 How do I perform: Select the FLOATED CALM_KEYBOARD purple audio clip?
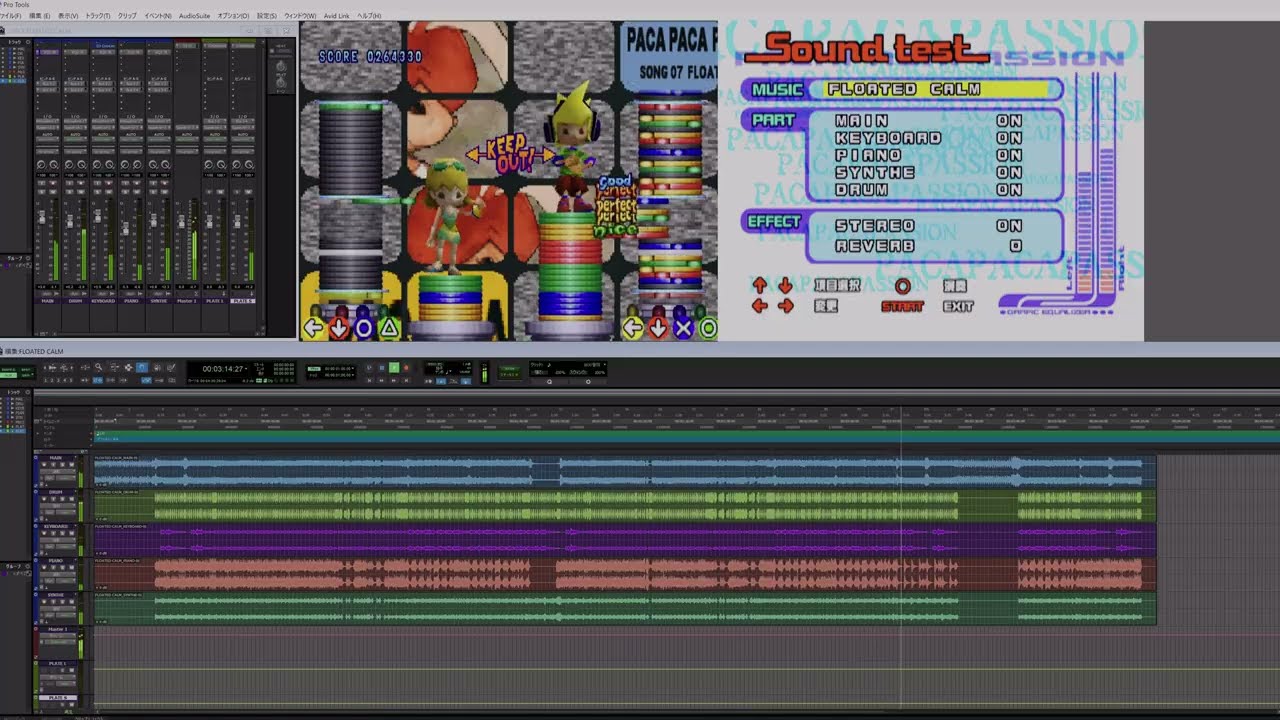pyautogui.click(x=625, y=539)
